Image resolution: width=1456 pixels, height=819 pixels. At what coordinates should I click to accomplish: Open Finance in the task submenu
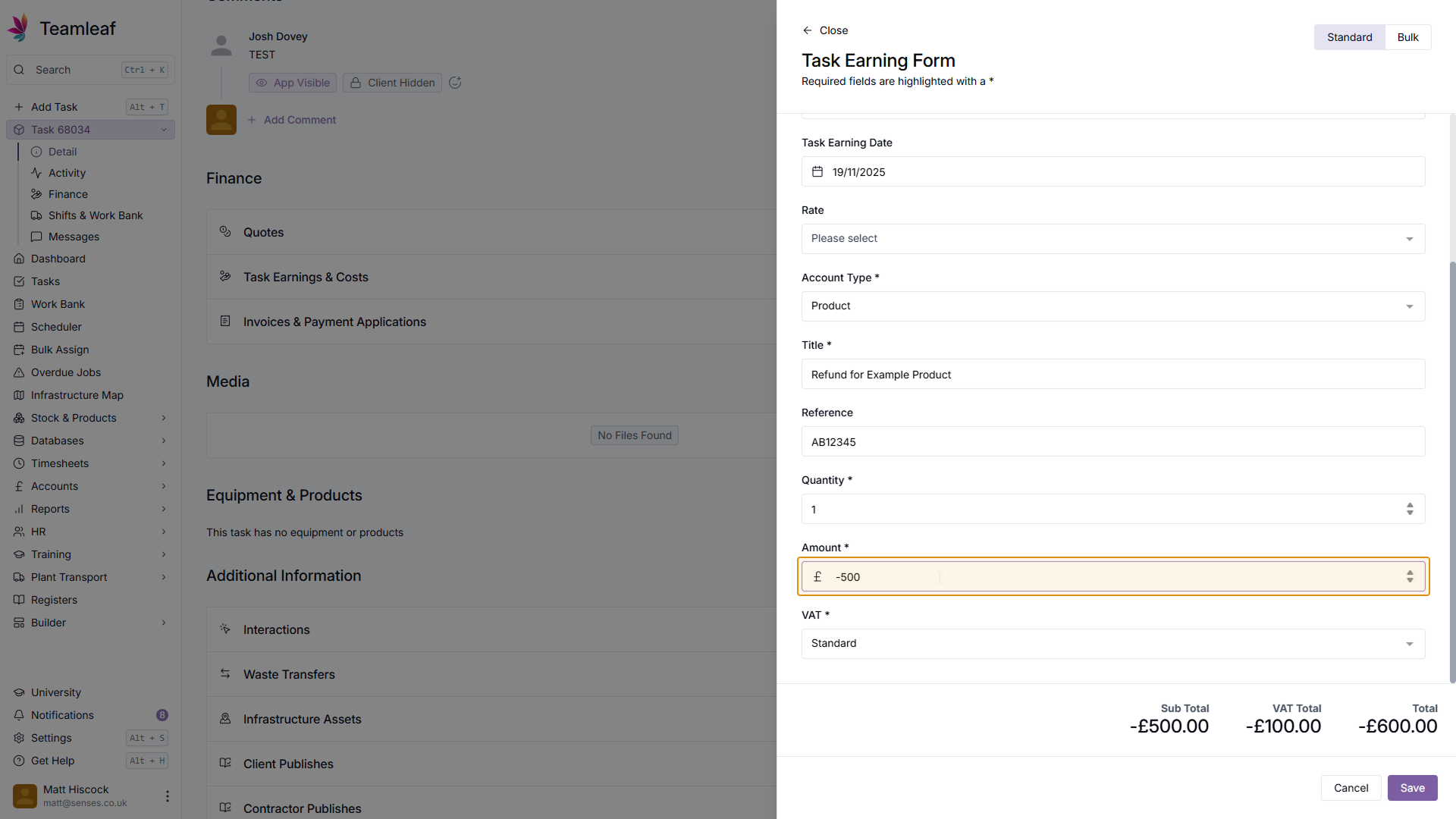coord(67,194)
